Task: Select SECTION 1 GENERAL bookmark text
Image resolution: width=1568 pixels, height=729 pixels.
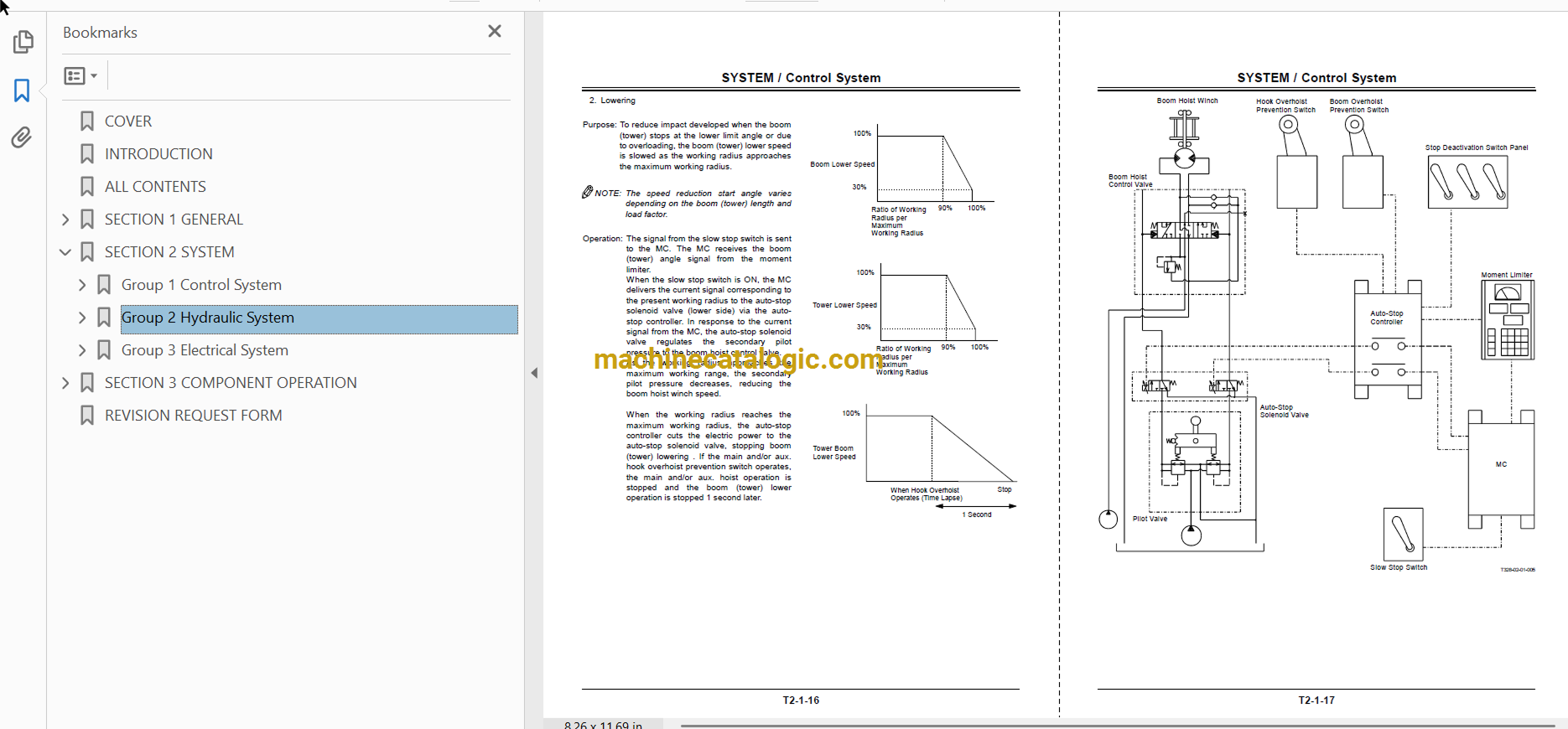Action: point(174,220)
